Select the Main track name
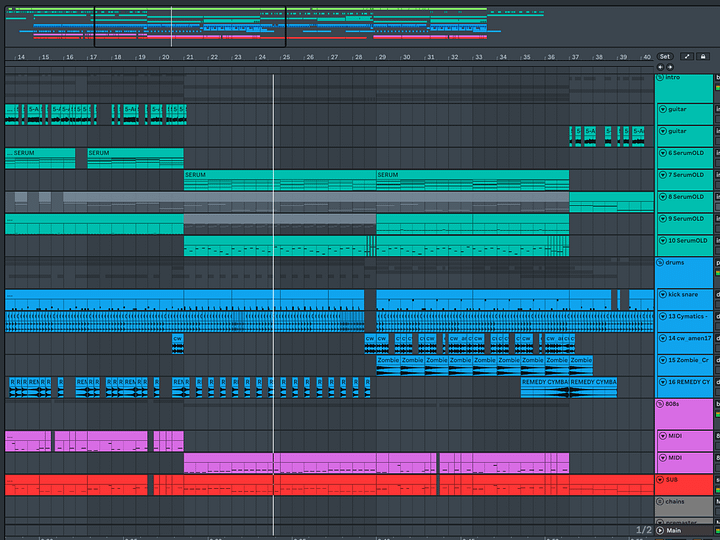 tap(674, 530)
